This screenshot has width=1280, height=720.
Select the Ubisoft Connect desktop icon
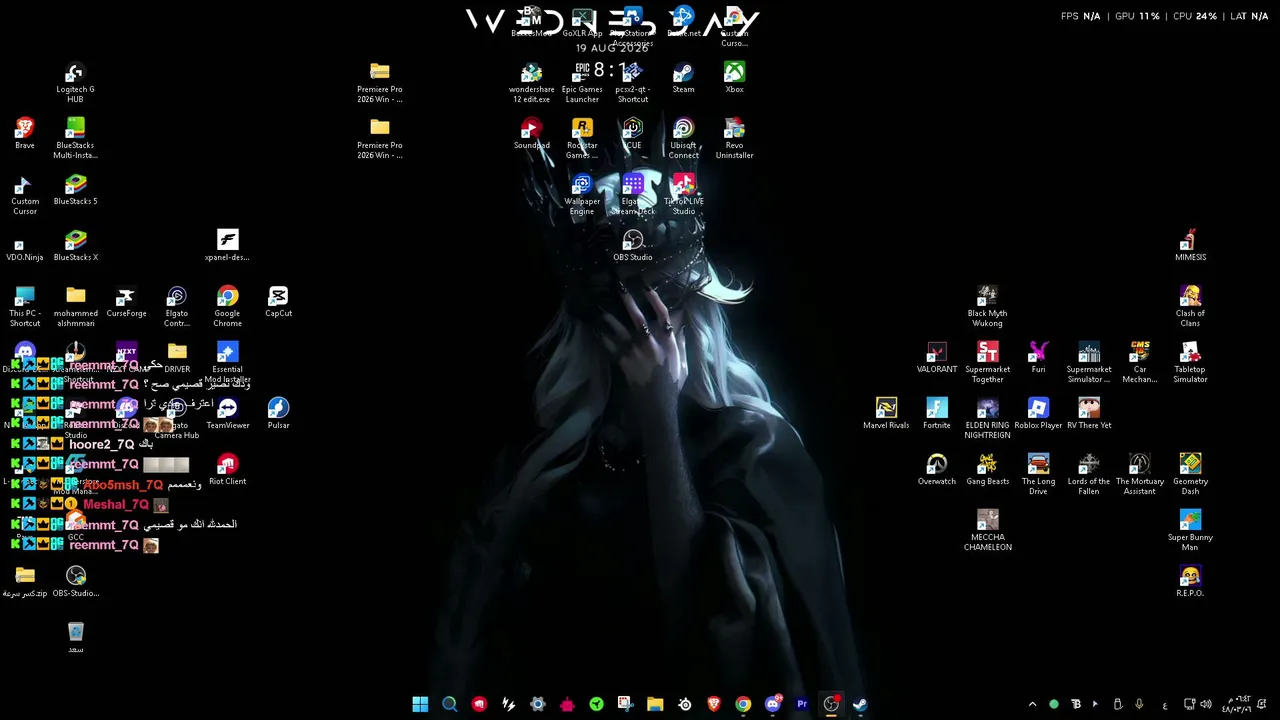pos(683,139)
